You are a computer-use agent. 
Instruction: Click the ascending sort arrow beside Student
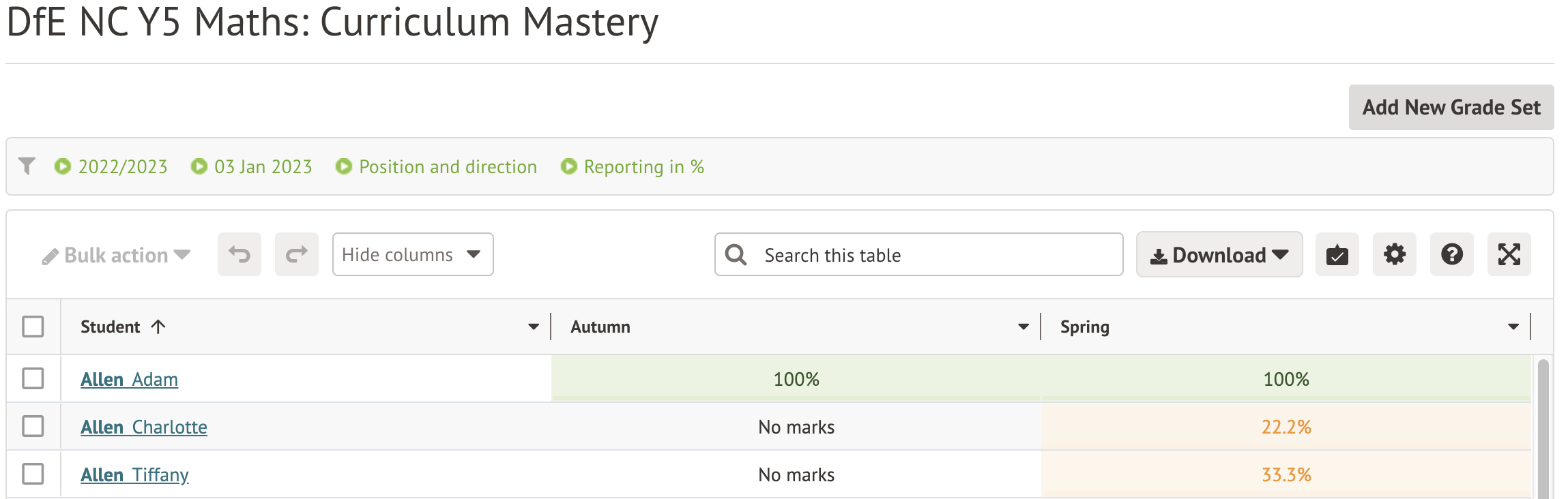click(x=158, y=327)
